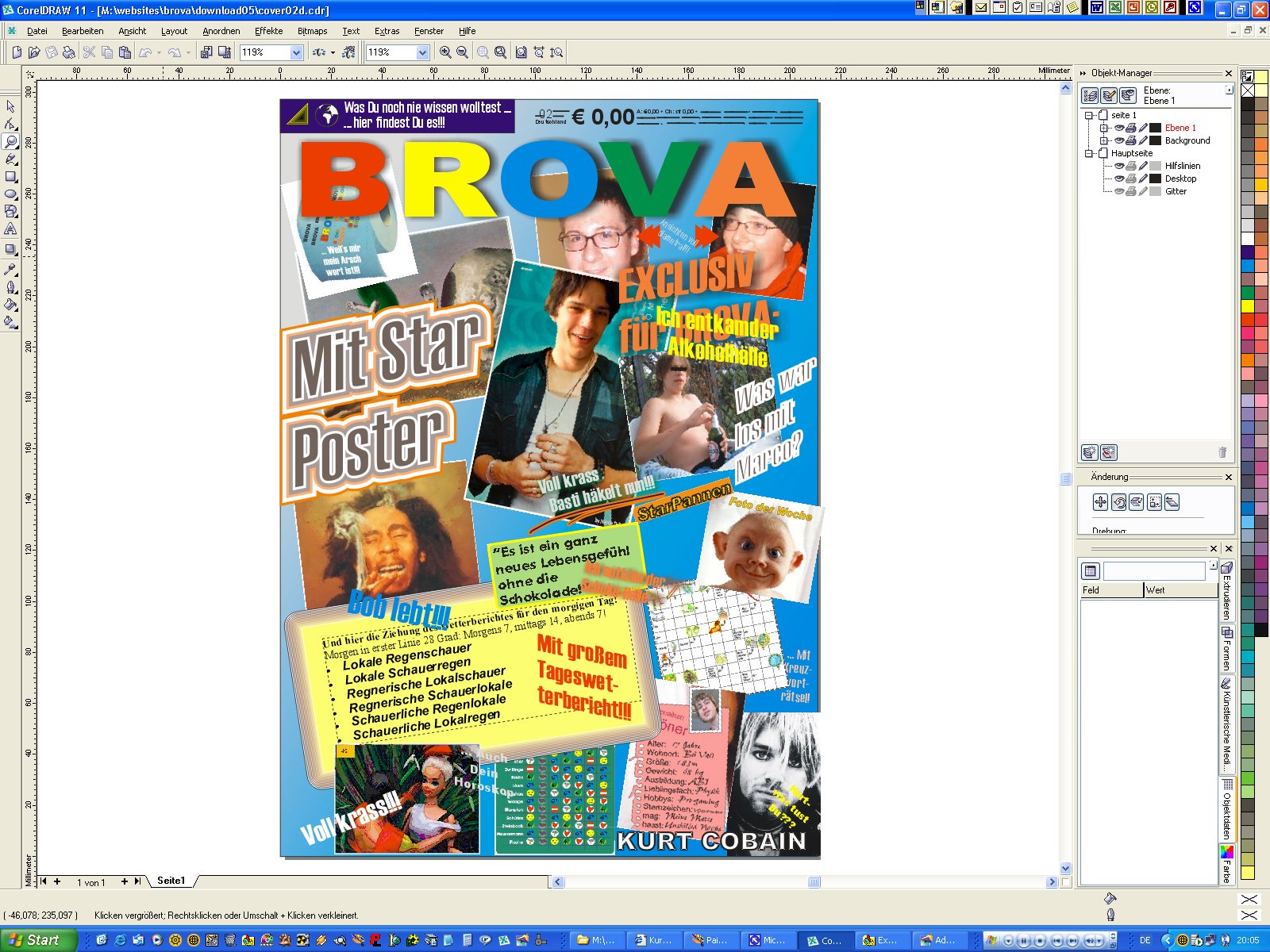Image resolution: width=1270 pixels, height=952 pixels.
Task: Show the Gitter layer via eye icon
Action: 1119,191
